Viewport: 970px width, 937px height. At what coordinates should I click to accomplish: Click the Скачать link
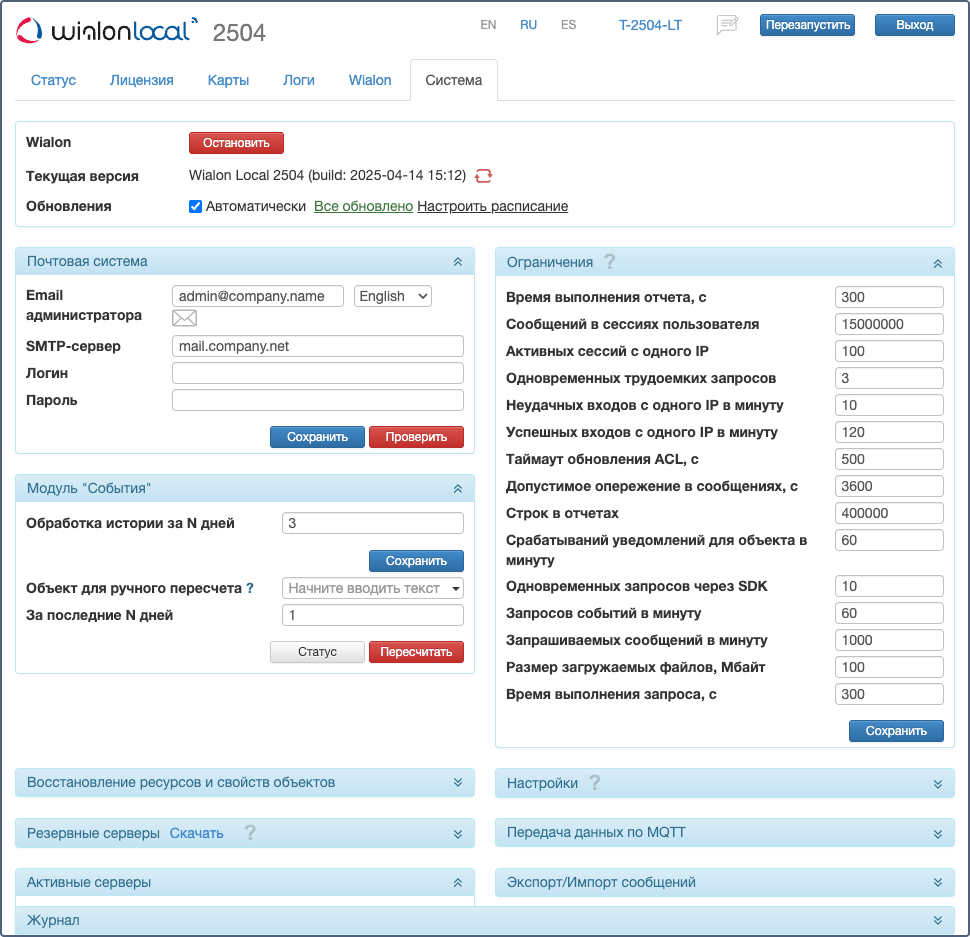196,834
